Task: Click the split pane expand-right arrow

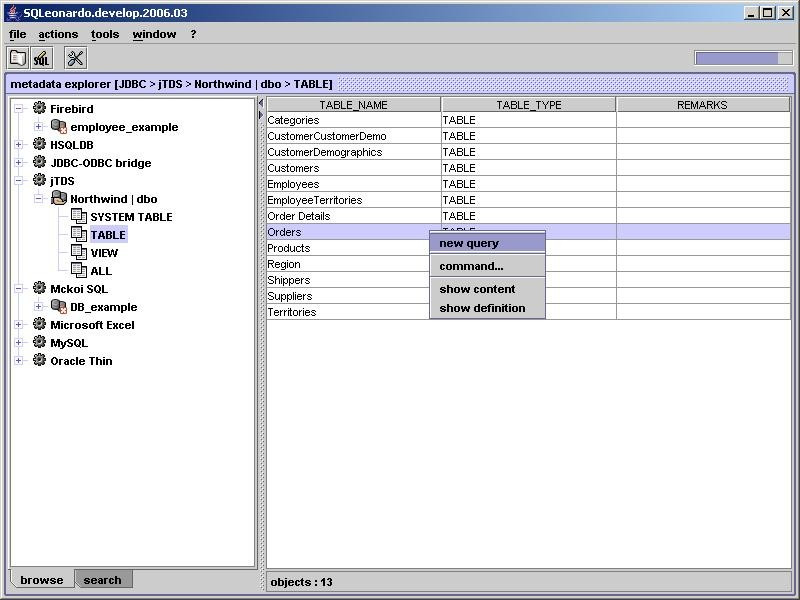Action: [261, 115]
